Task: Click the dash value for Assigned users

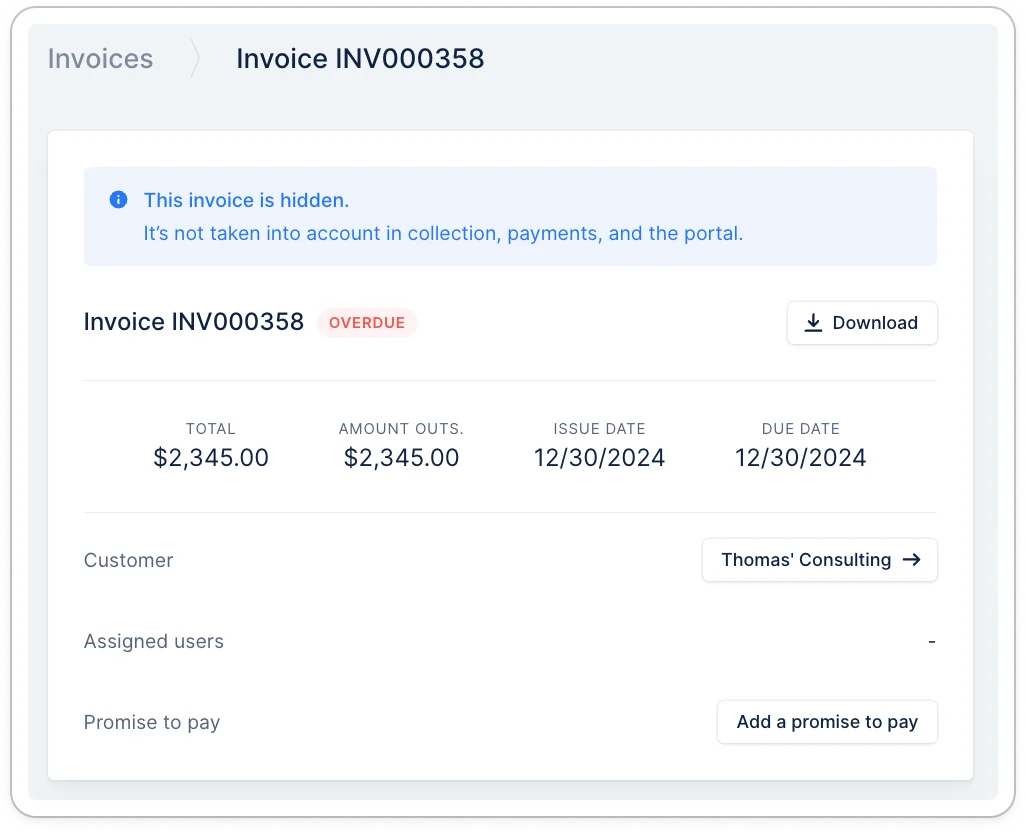Action: (x=932, y=642)
